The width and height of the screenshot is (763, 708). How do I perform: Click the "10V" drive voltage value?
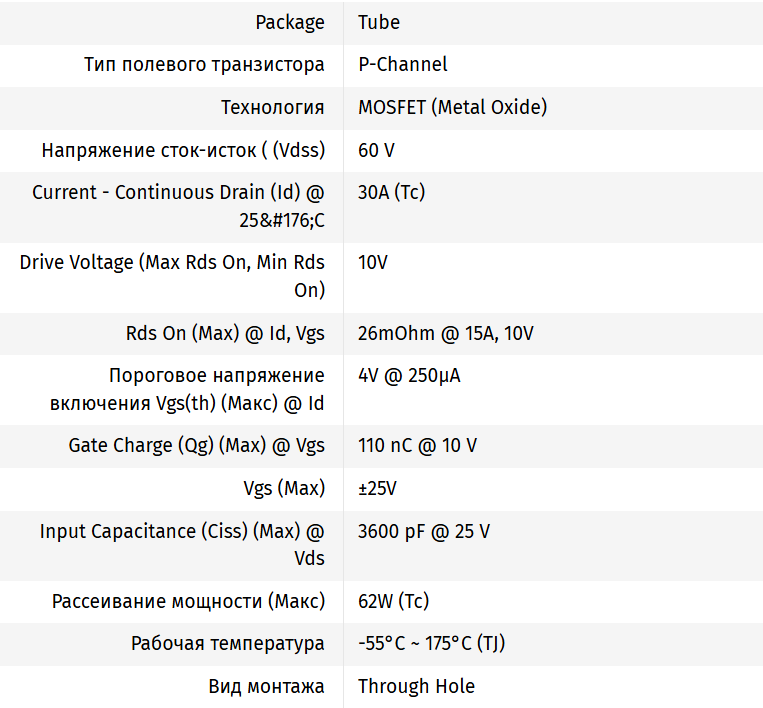[372, 263]
